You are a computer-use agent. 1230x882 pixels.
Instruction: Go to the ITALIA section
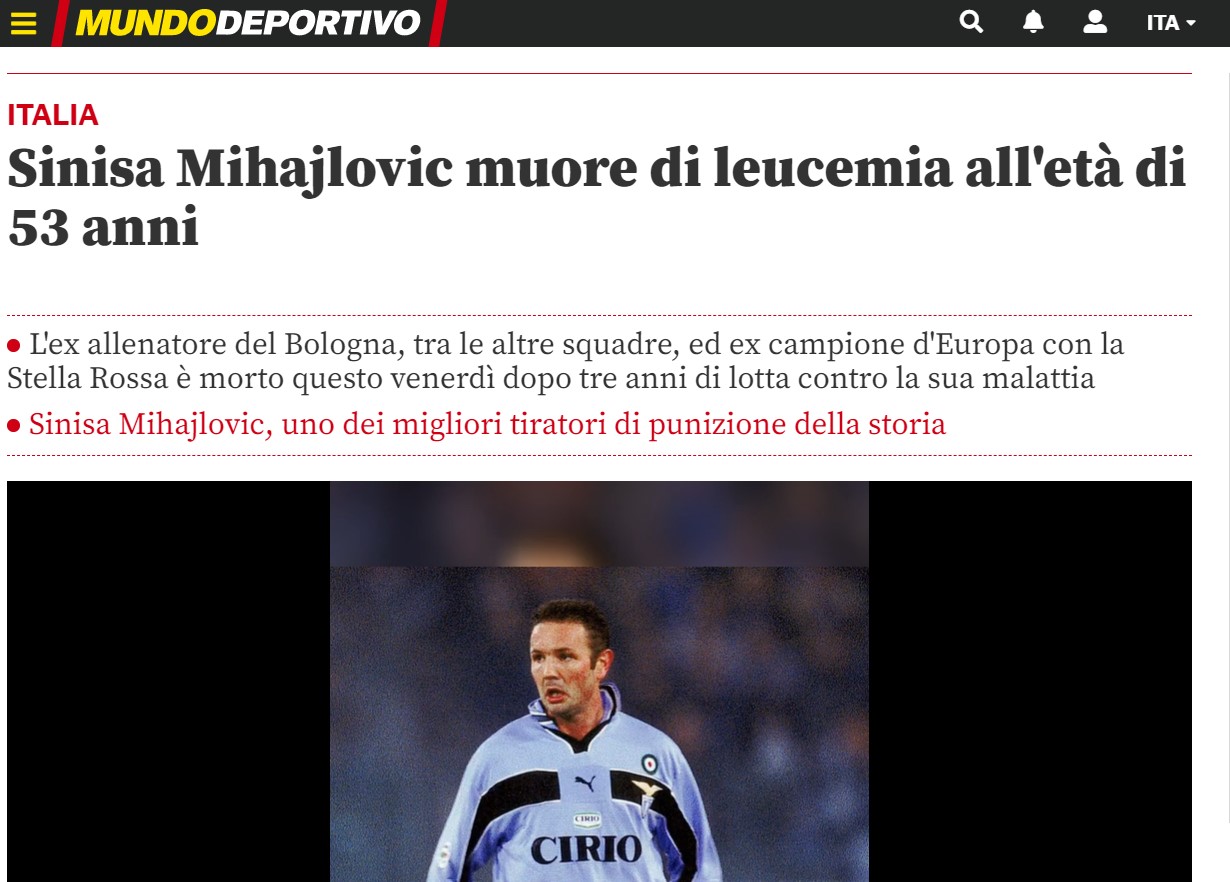coord(53,115)
